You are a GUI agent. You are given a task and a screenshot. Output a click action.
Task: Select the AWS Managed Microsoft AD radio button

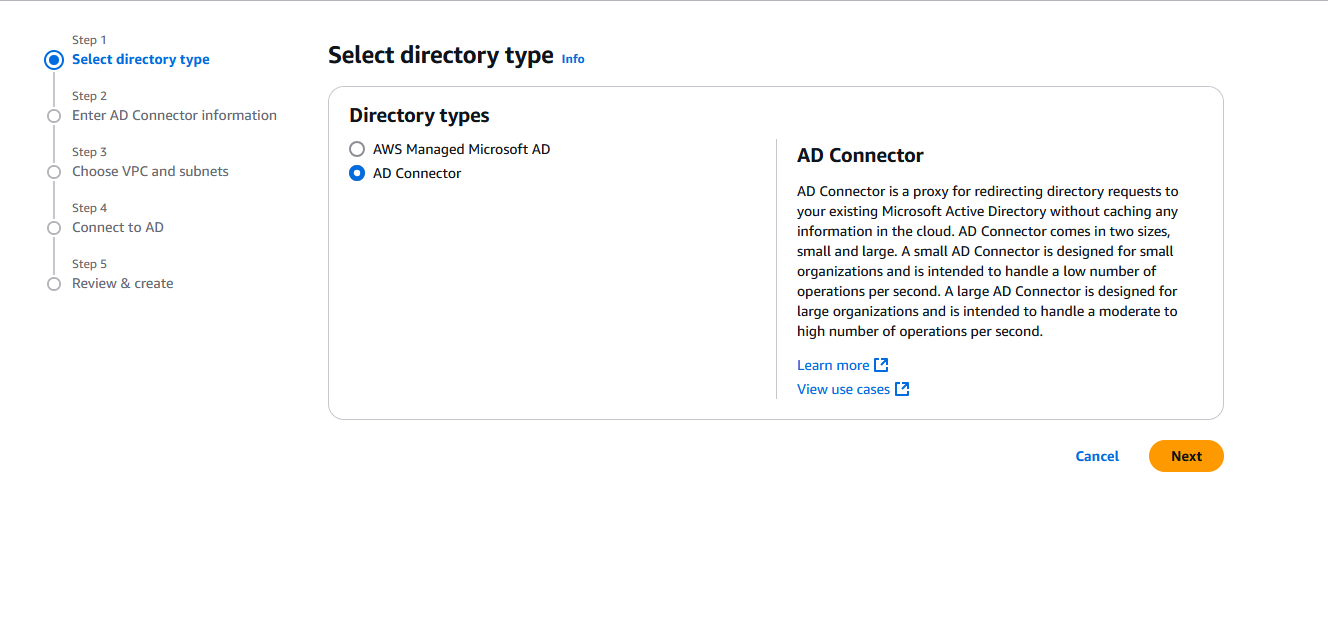(357, 149)
